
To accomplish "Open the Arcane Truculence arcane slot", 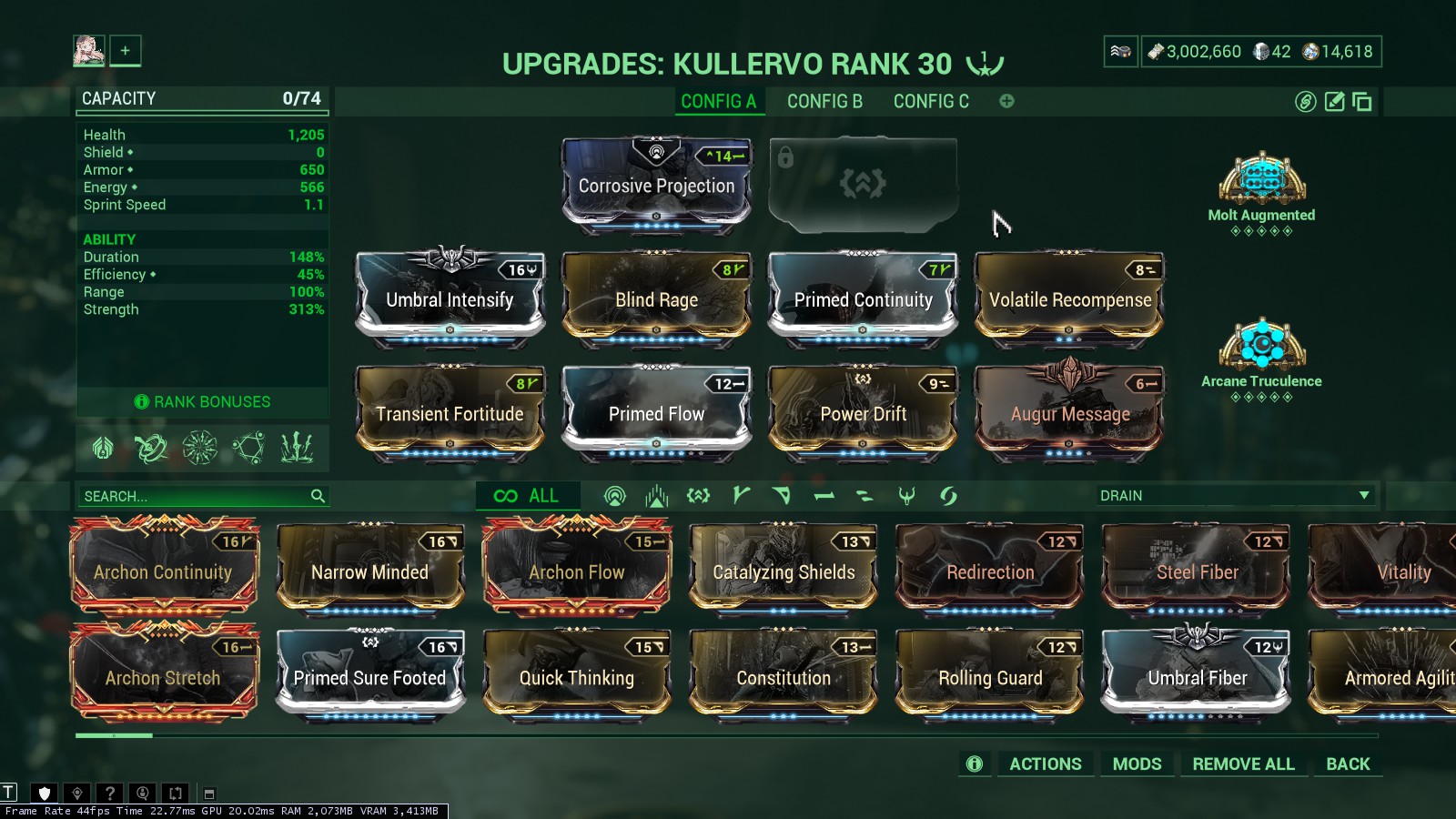I will pos(1261,359).
